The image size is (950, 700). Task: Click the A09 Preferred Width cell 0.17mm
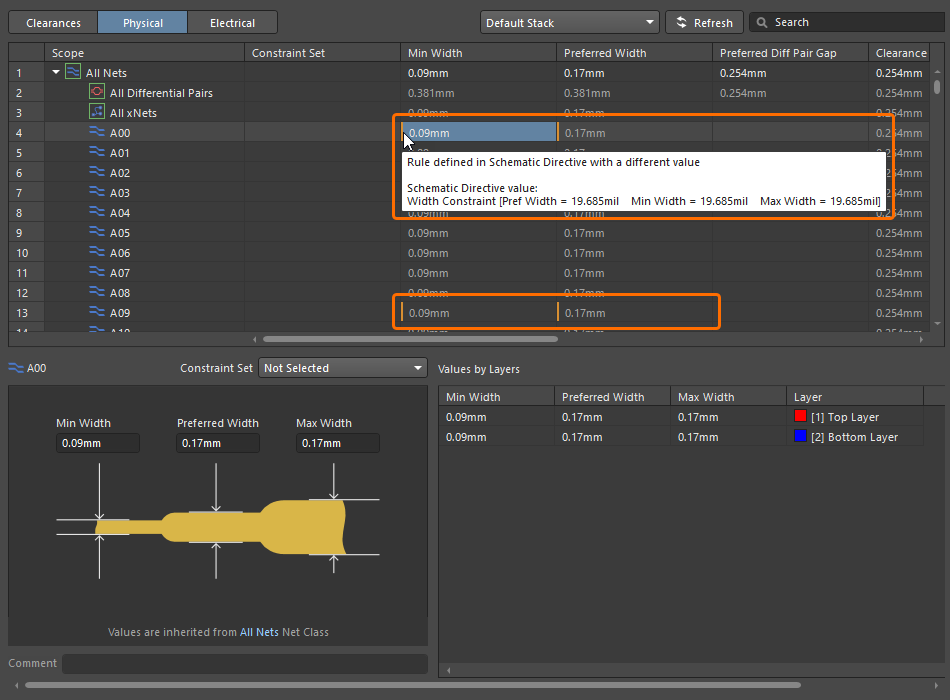pos(634,313)
